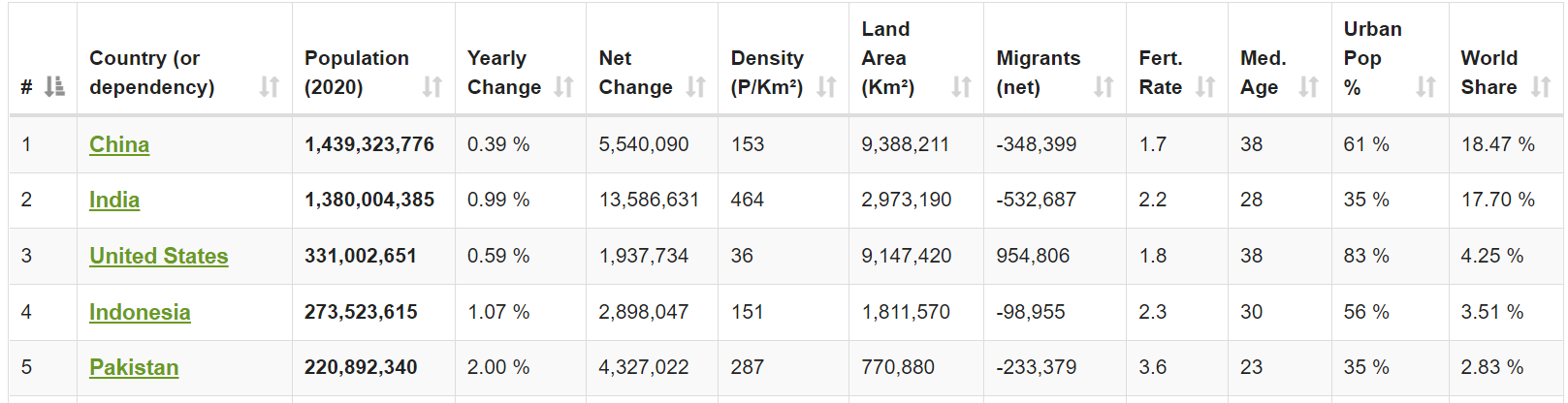Click the Pakistan link
This screenshot has height=403, width=1568.
(x=134, y=367)
